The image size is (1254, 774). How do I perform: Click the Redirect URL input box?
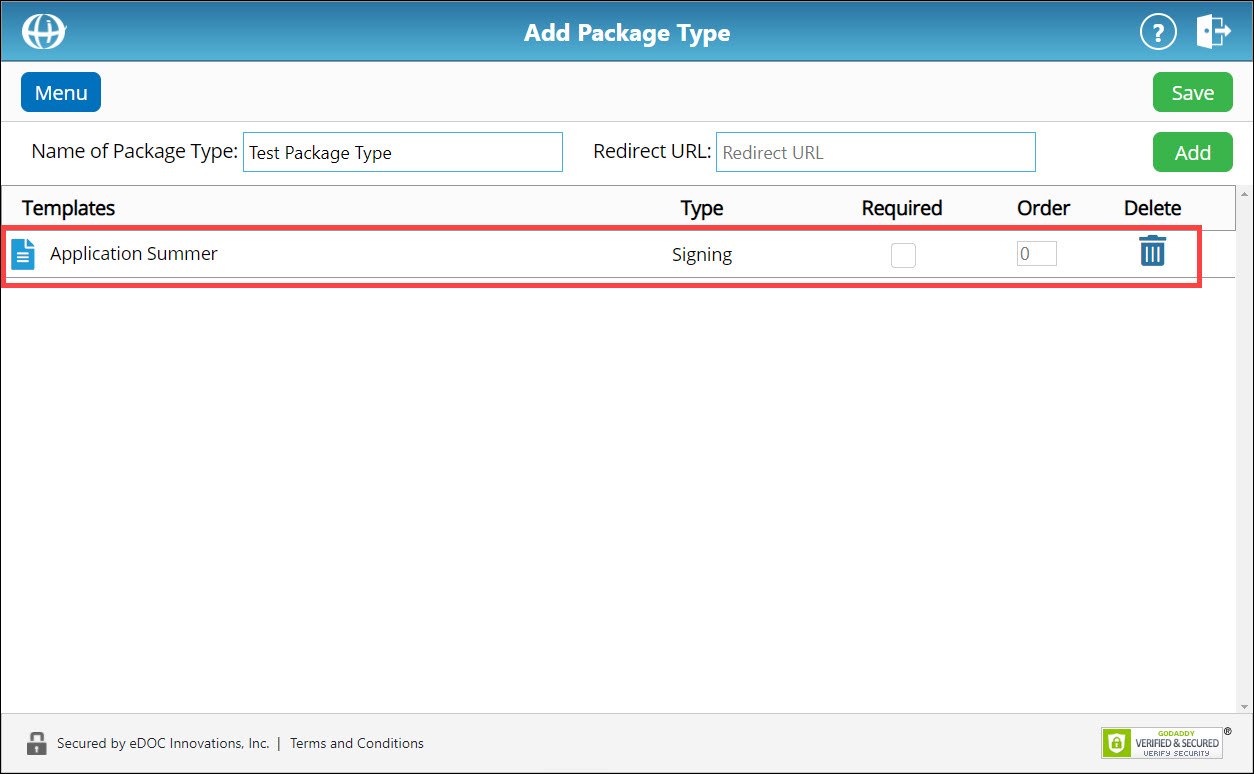[x=875, y=151]
